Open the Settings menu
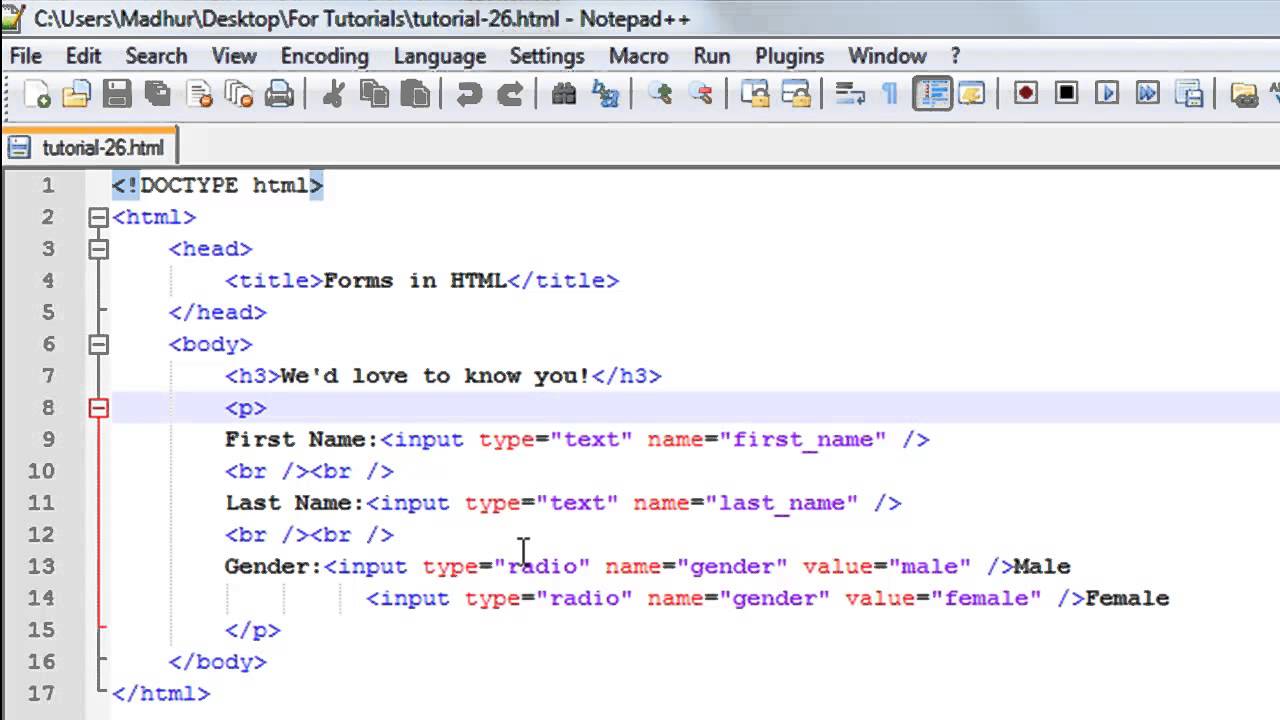This screenshot has width=1280, height=720. pos(547,56)
